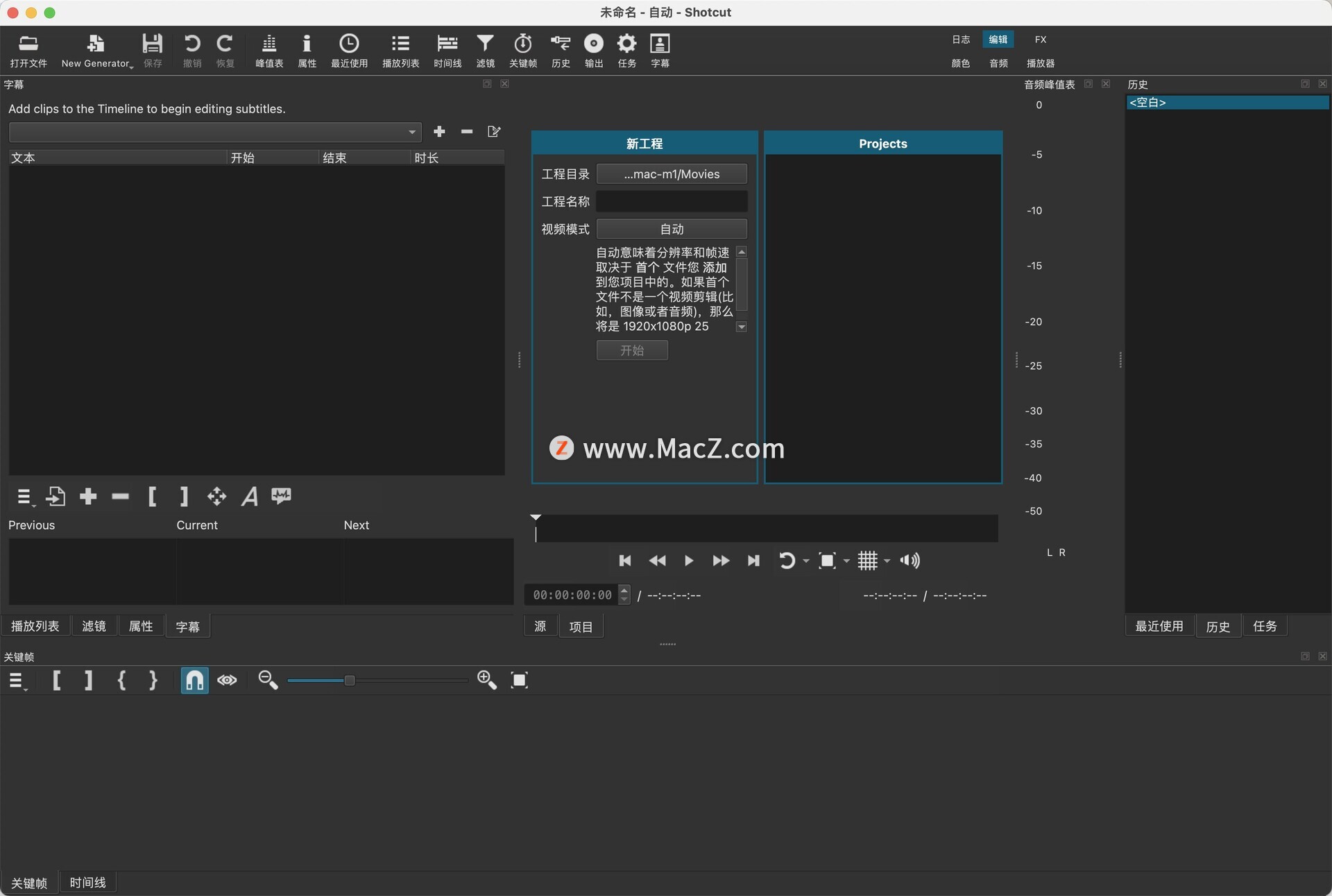
Task: Skip to the previous point in player
Action: (x=625, y=560)
